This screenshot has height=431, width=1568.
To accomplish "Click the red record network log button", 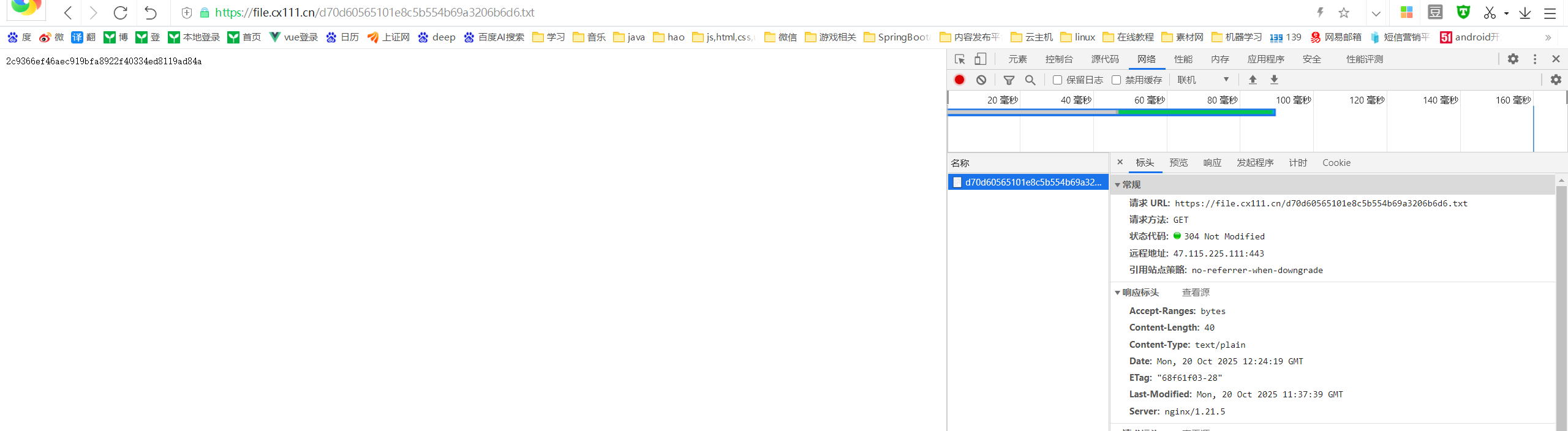I will pos(959,80).
